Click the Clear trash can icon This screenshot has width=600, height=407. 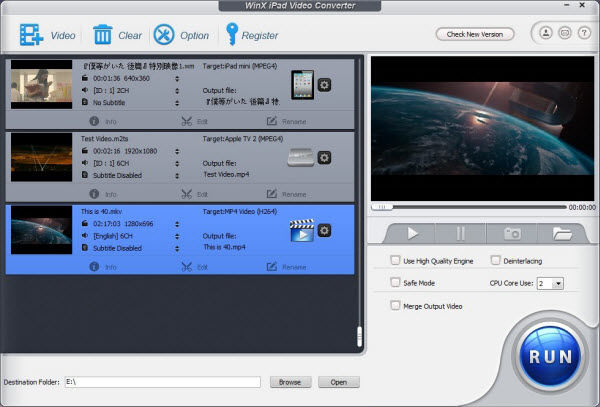point(103,35)
